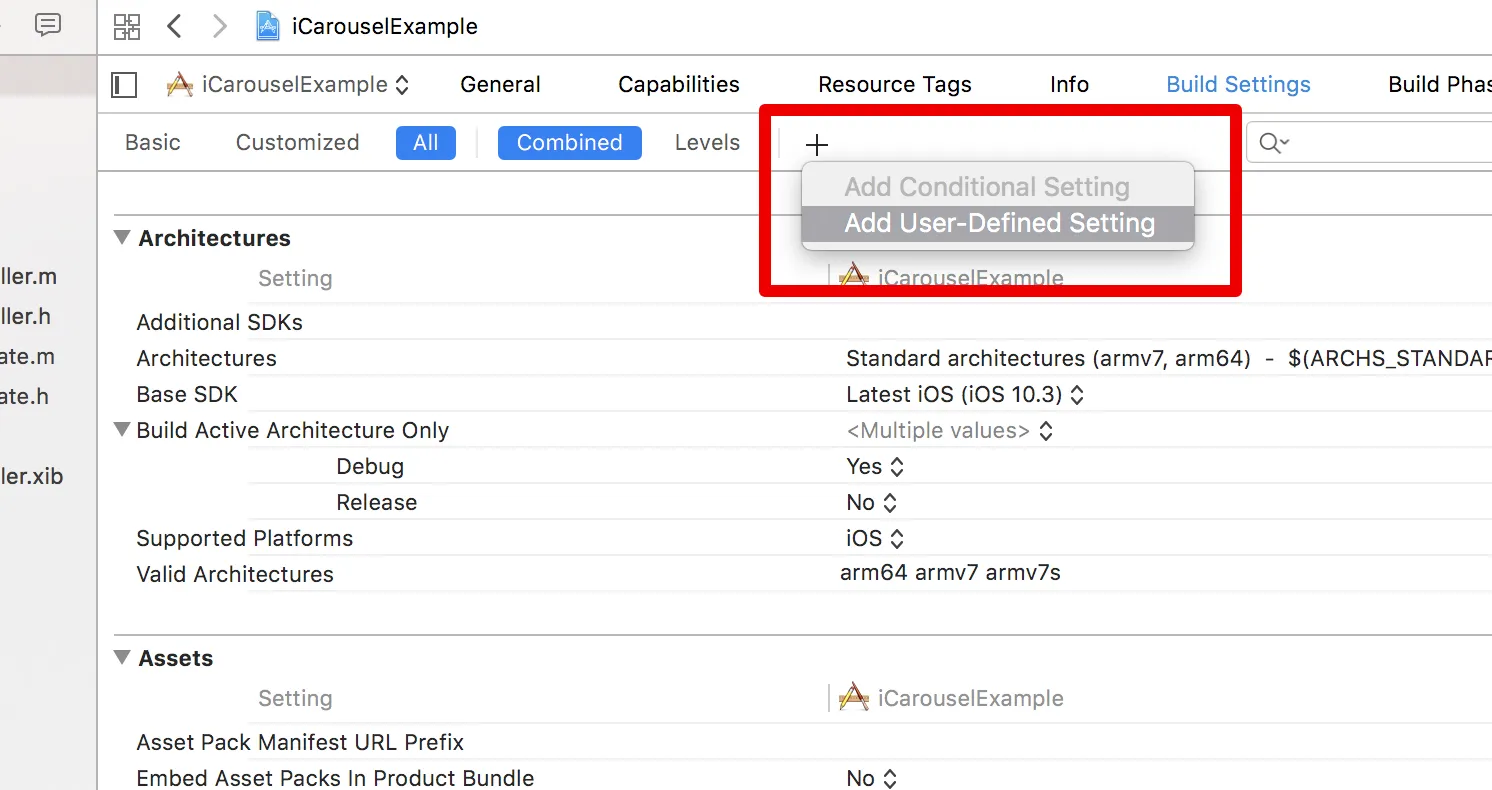Screen dimensions: 1492x790
Task: Go back with the left chevron
Action: pyautogui.click(x=175, y=27)
